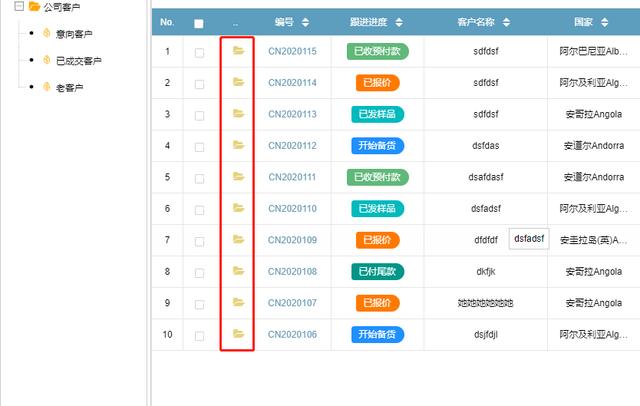This screenshot has height=406, width=640.
Task: Open folder icon for CN2020112 row
Action: point(238,145)
